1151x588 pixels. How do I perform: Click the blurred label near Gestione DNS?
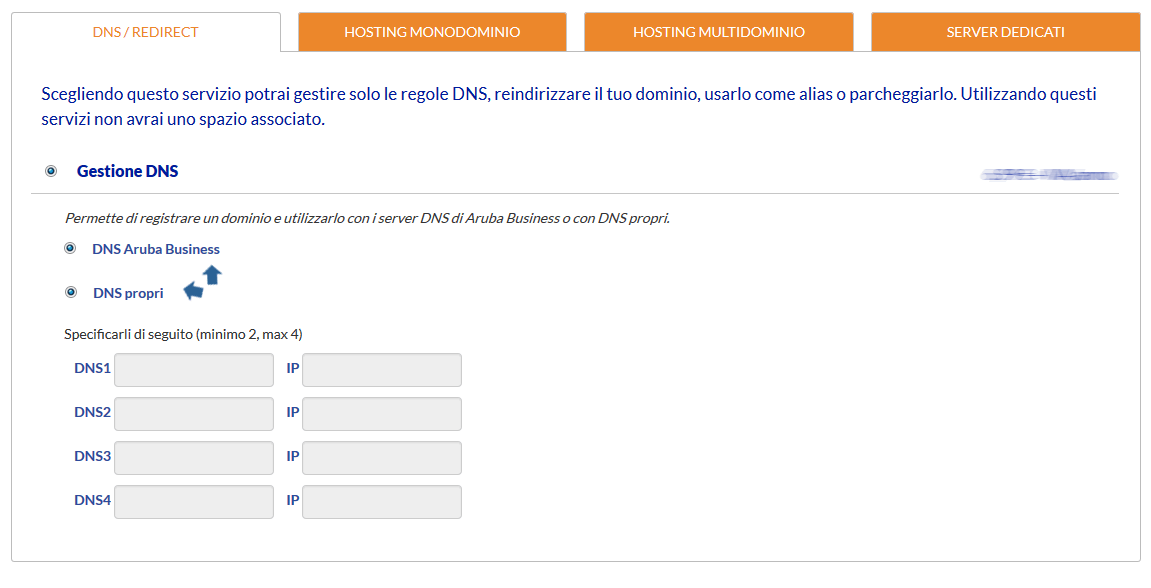1047,173
